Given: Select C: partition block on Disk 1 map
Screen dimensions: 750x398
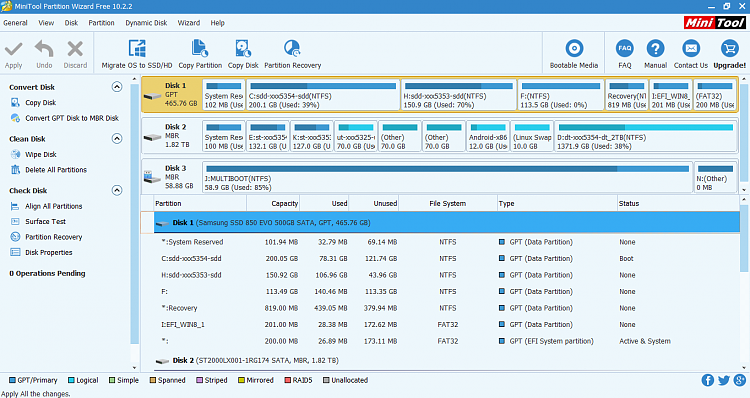Looking at the screenshot, I should [x=323, y=95].
